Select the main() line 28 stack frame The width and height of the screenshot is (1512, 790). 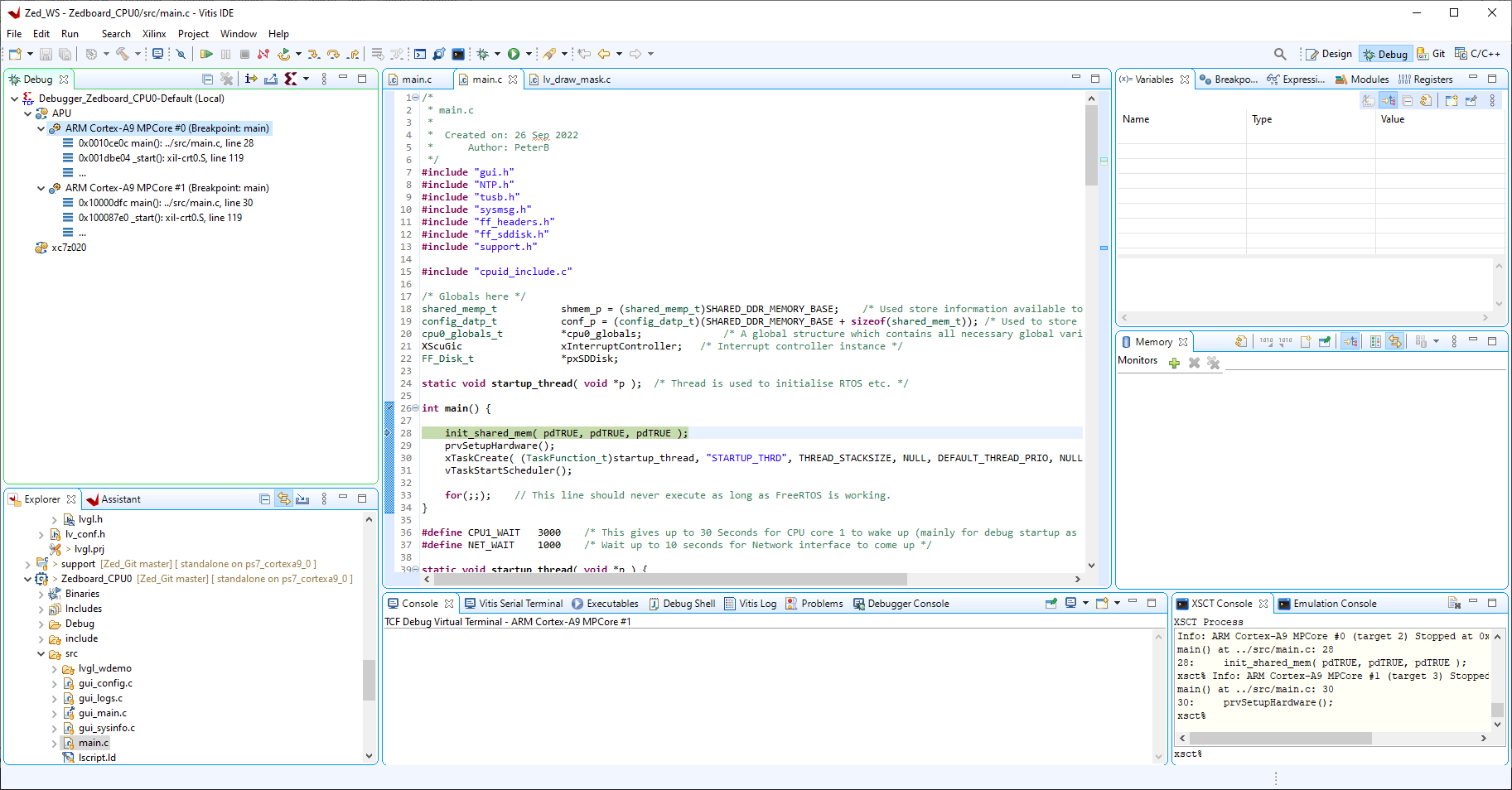[x=166, y=143]
